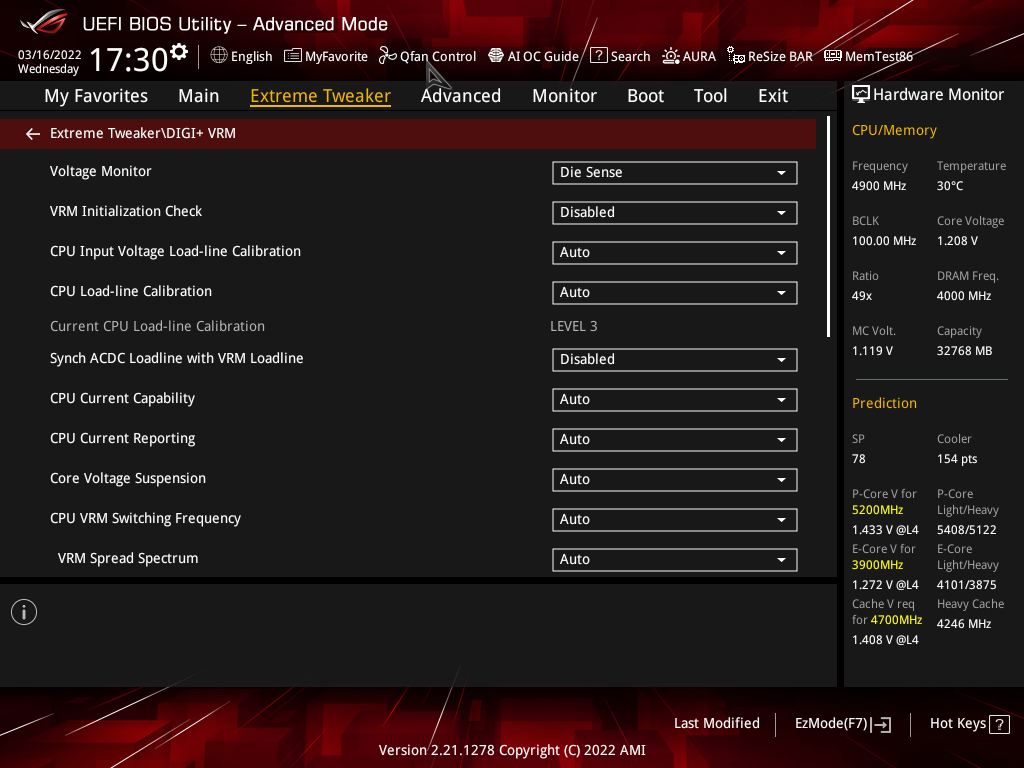Open the Boot tab
This screenshot has width=1024, height=768.
(x=645, y=96)
